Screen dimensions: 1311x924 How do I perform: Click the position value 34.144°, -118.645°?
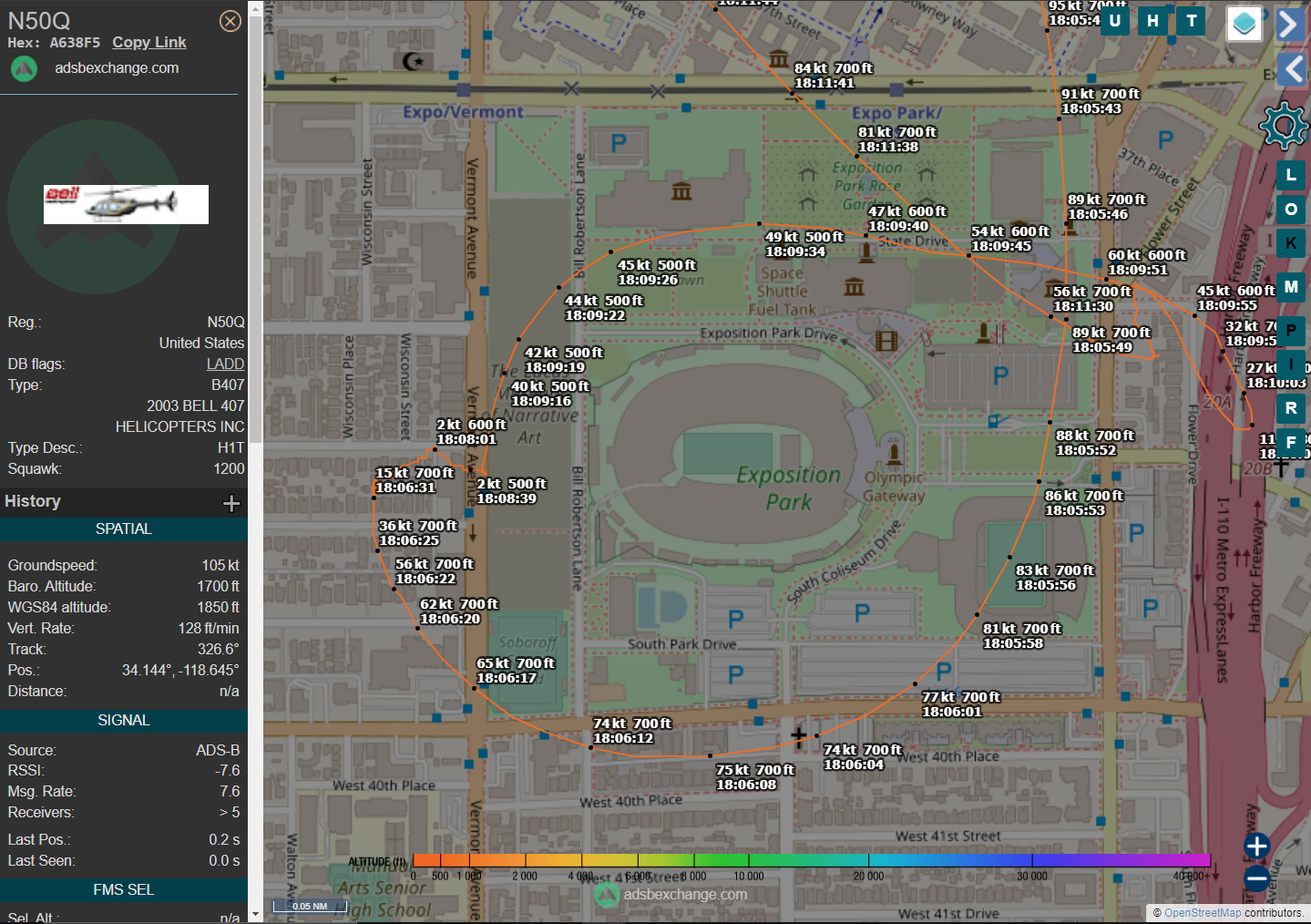coord(180,670)
